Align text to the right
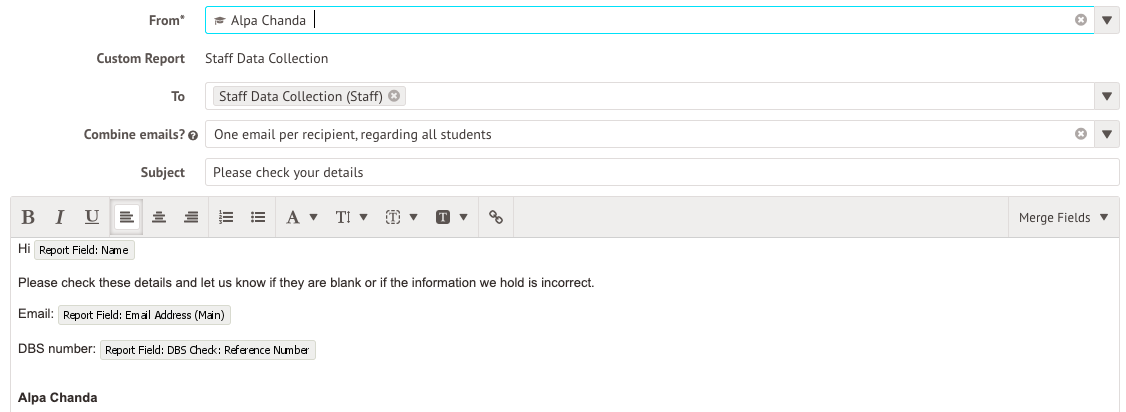The width and height of the screenshot is (1126, 412). coord(190,217)
